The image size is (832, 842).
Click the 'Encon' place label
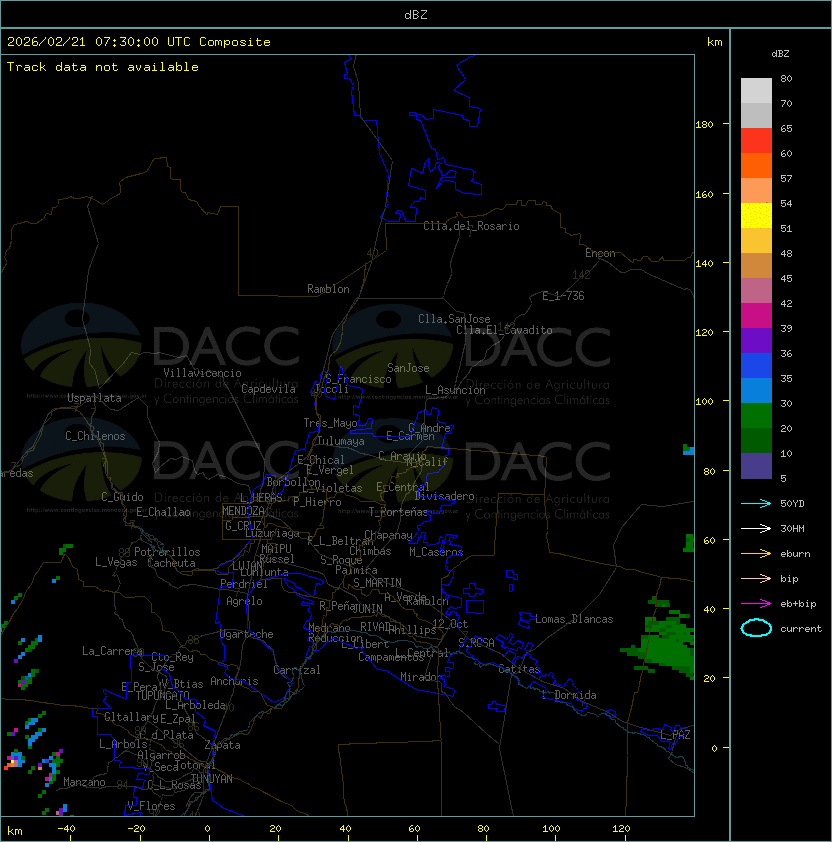[600, 253]
